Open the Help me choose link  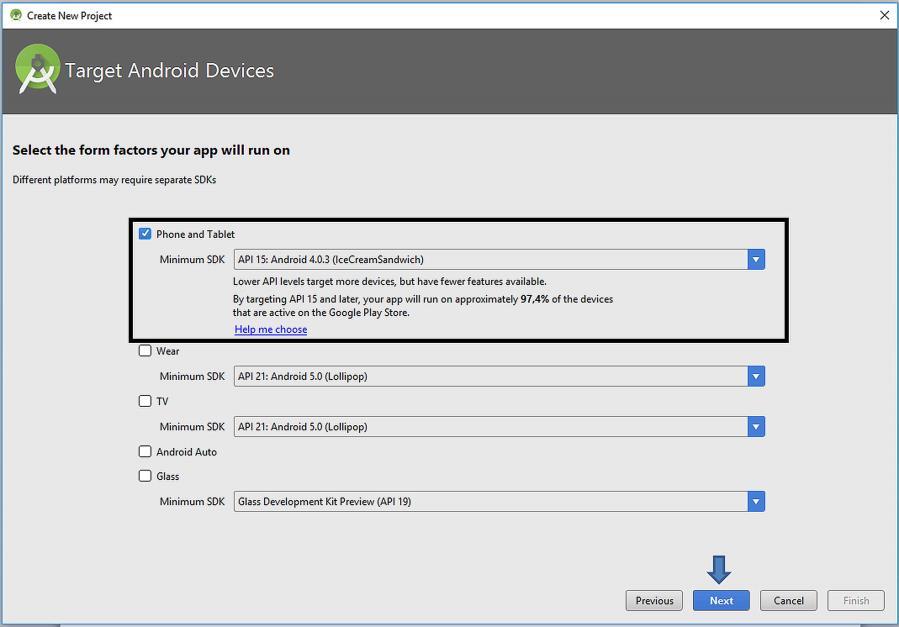pyautogui.click(x=271, y=330)
